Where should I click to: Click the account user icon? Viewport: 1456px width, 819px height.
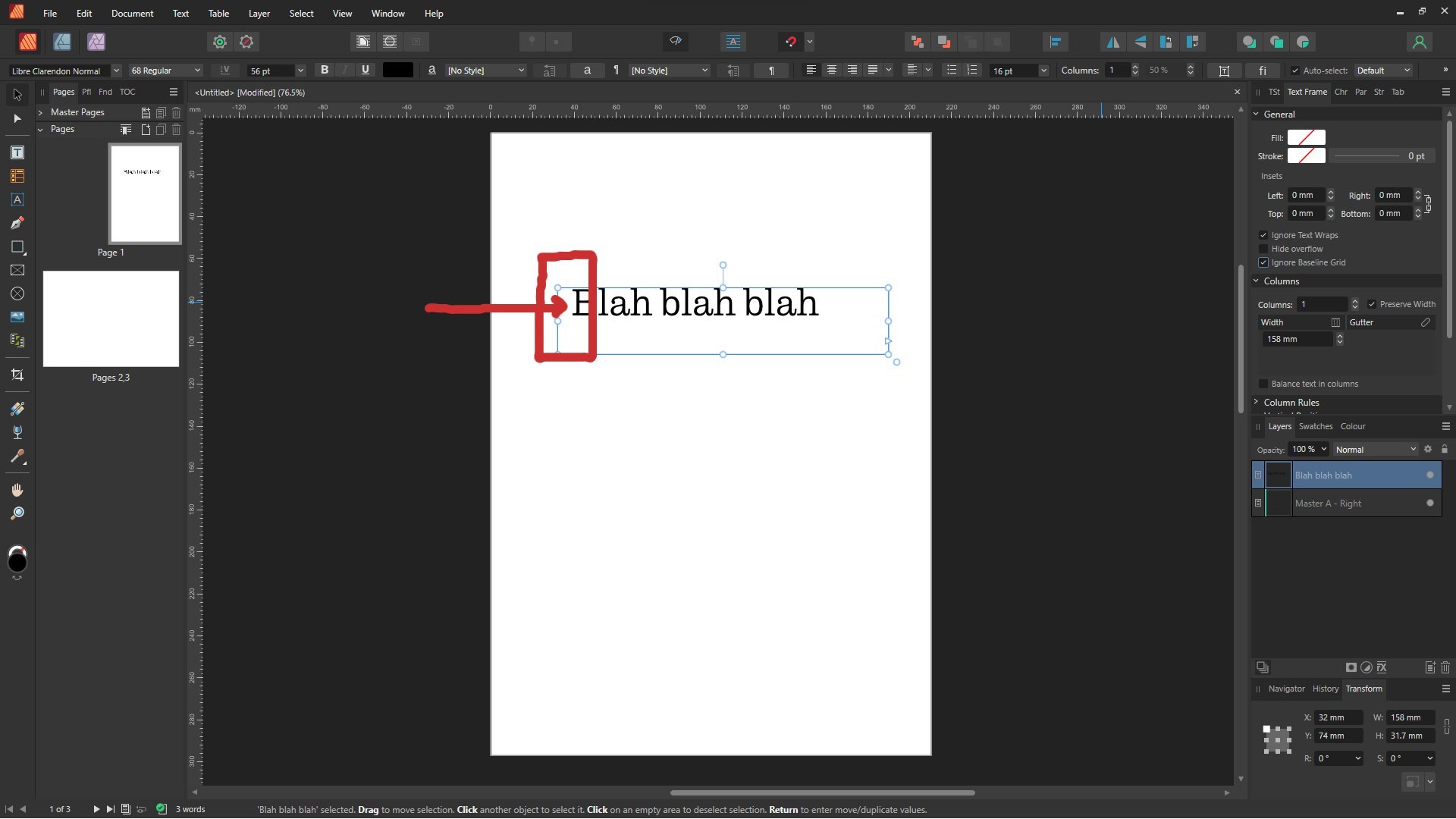click(1419, 42)
